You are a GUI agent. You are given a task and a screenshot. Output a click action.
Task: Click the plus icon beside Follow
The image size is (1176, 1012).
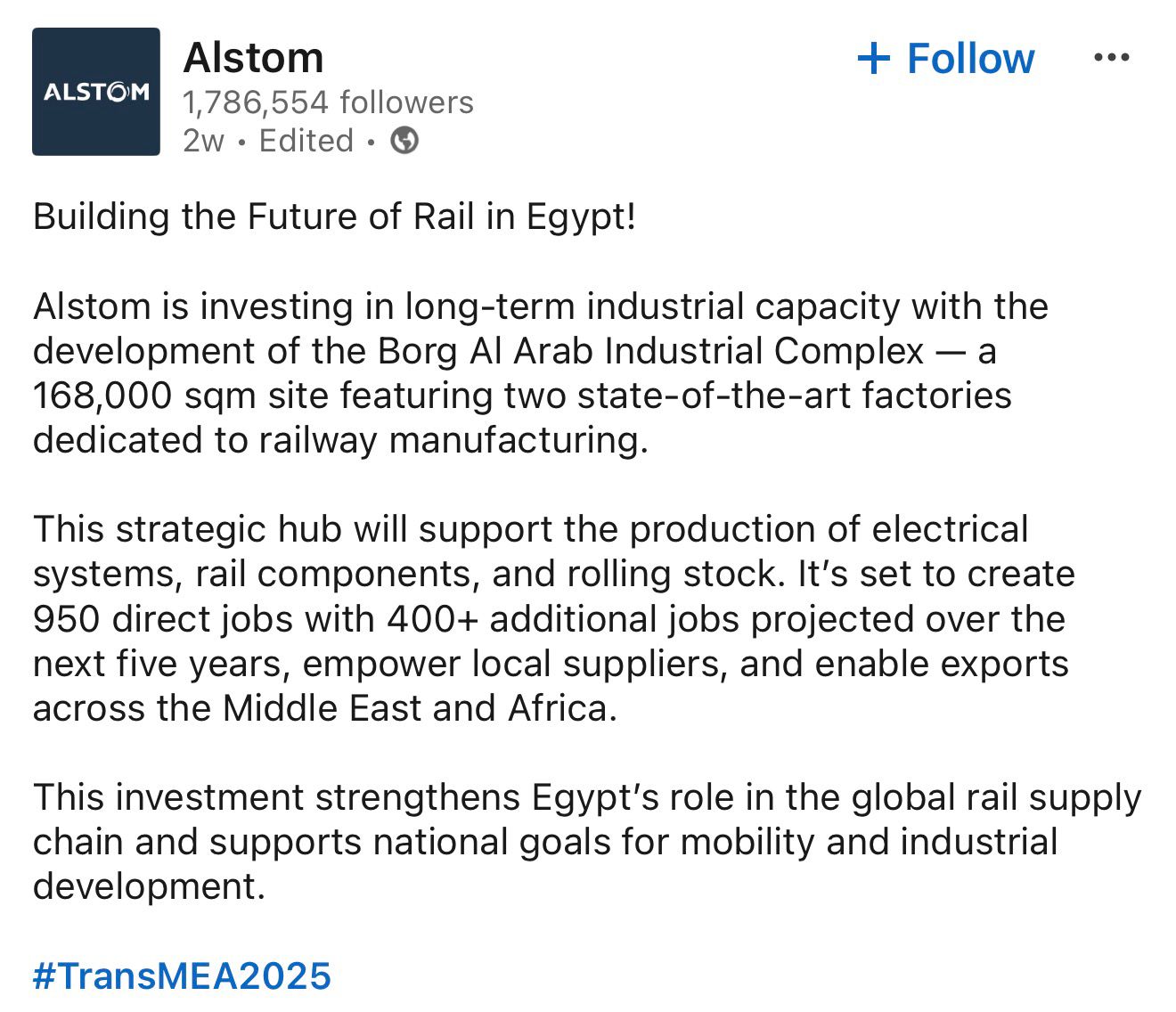point(873,59)
